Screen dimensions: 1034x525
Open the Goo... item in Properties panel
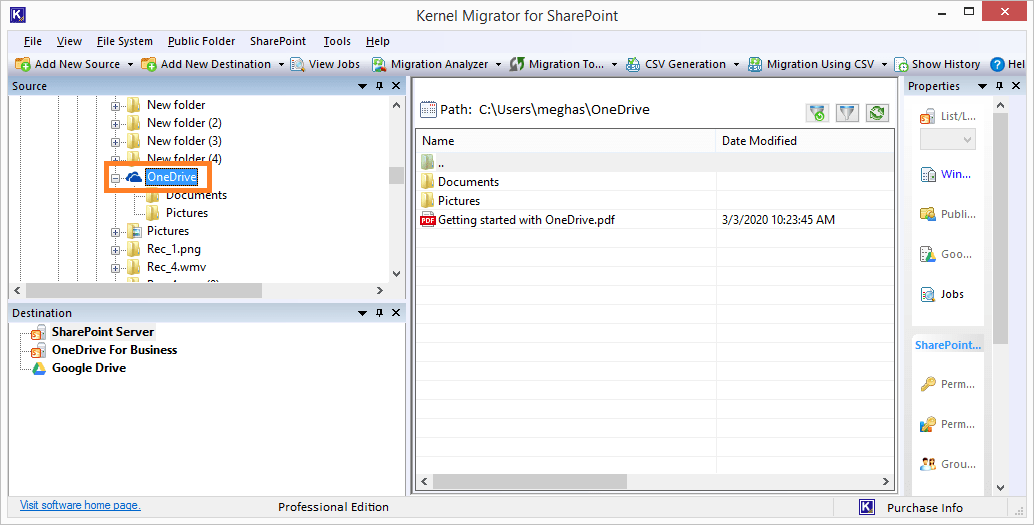click(946, 254)
